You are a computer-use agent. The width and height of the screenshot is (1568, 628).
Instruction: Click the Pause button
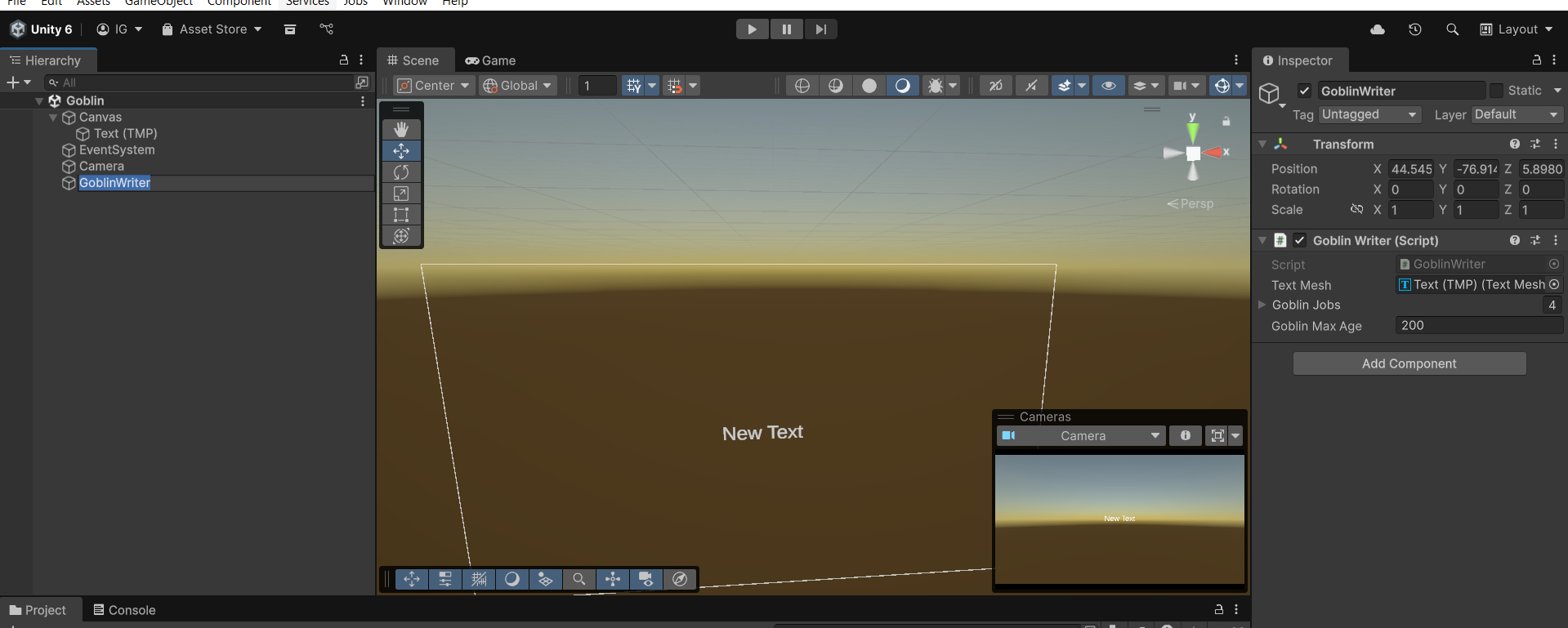pyautogui.click(x=786, y=29)
